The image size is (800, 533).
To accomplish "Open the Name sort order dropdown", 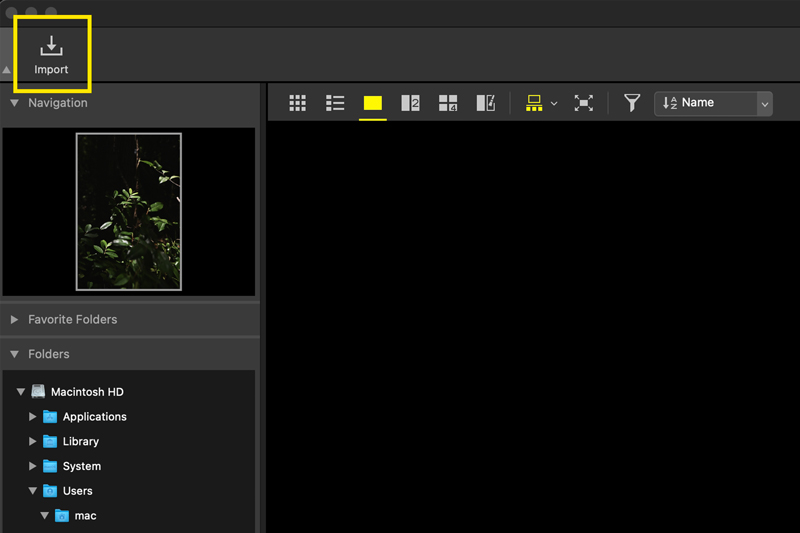I will click(713, 104).
